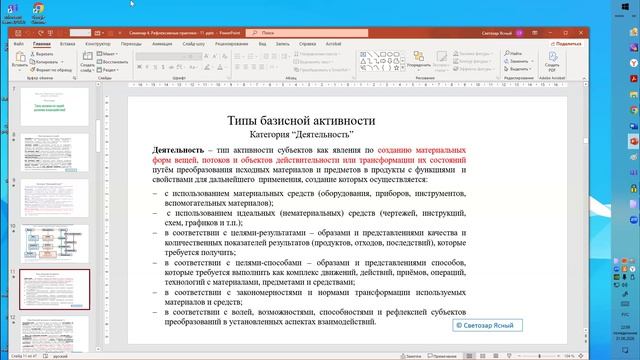Image resolution: width=640 pixels, height=360 pixels.
Task: Expand the shapes gallery More arrow
Action: tap(403, 68)
